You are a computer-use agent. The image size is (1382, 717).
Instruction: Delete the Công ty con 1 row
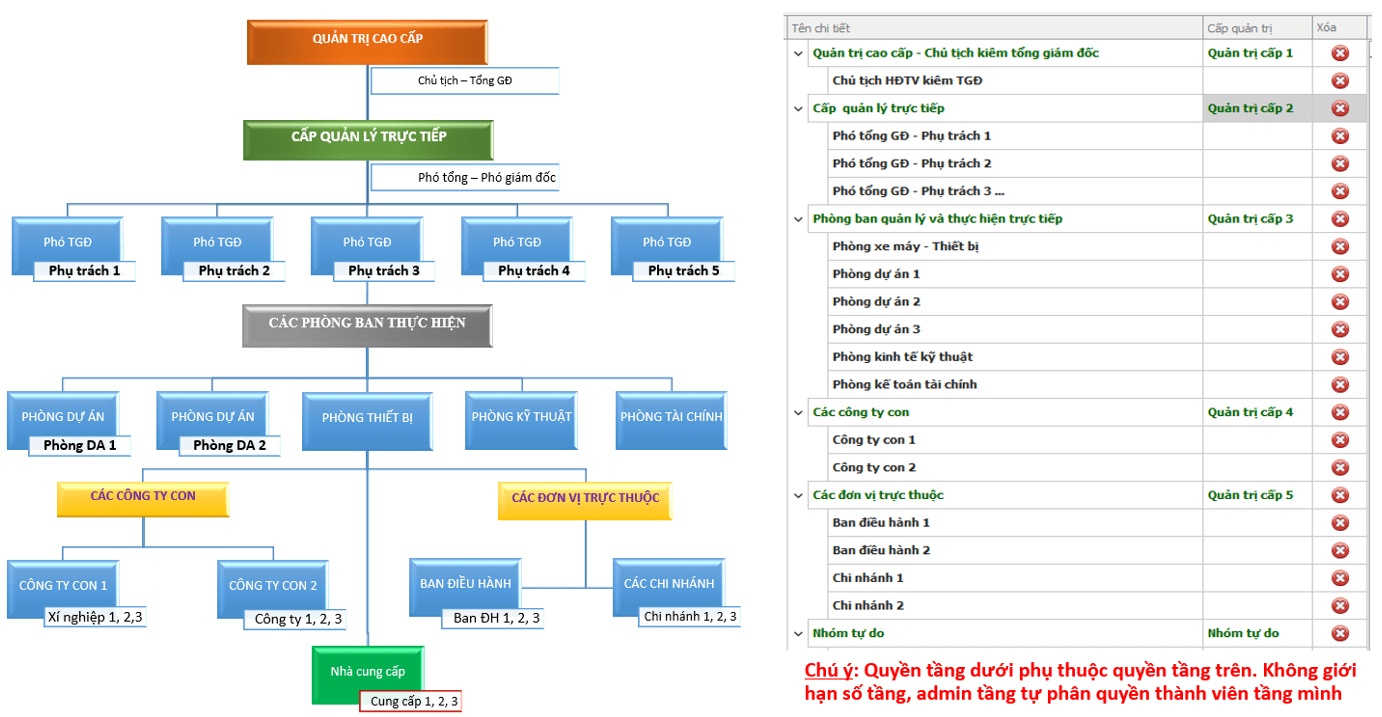[1340, 440]
